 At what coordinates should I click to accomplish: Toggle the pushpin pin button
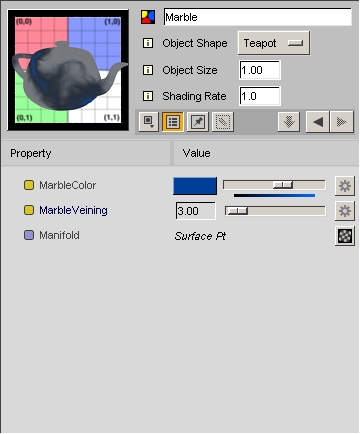point(198,122)
